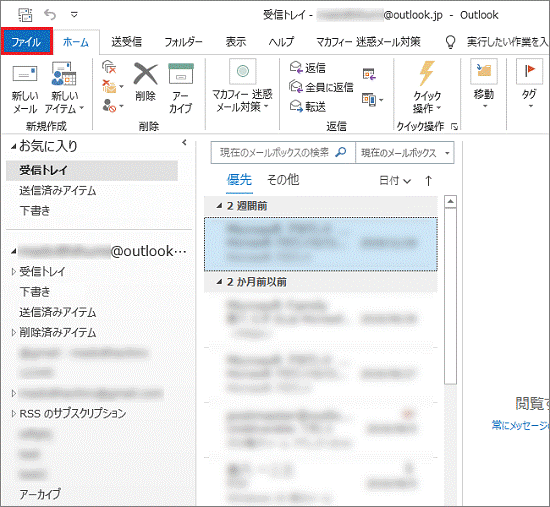Image resolution: width=550 pixels, height=507 pixels.
Task: Open the クイック操作 lightning menu
Action: point(427,88)
